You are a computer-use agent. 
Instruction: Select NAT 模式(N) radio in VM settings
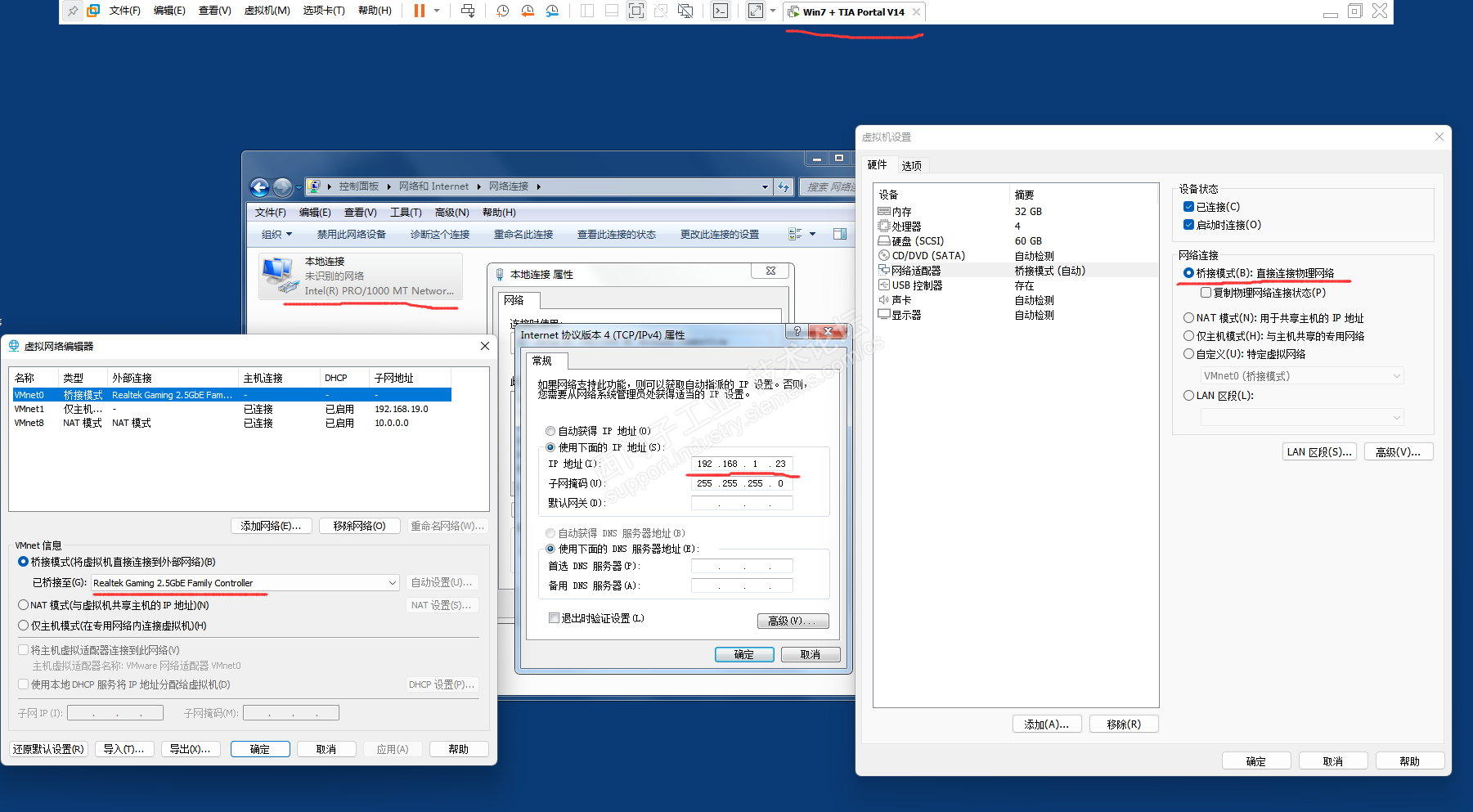click(1188, 318)
